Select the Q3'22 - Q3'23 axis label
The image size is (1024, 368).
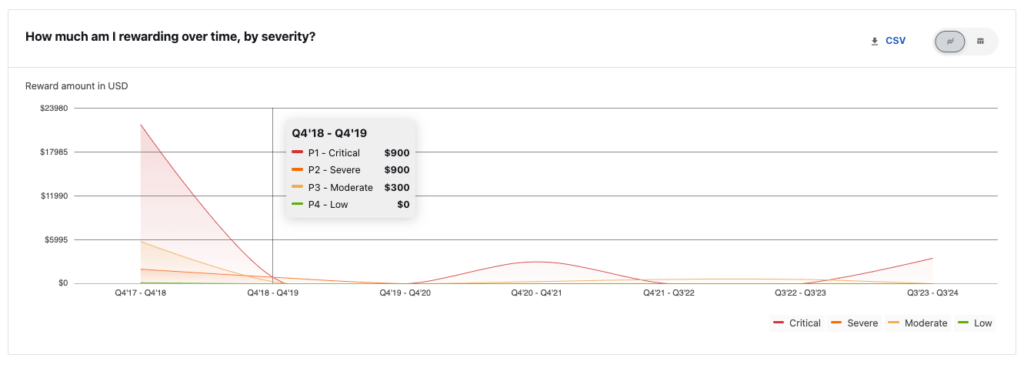click(801, 294)
